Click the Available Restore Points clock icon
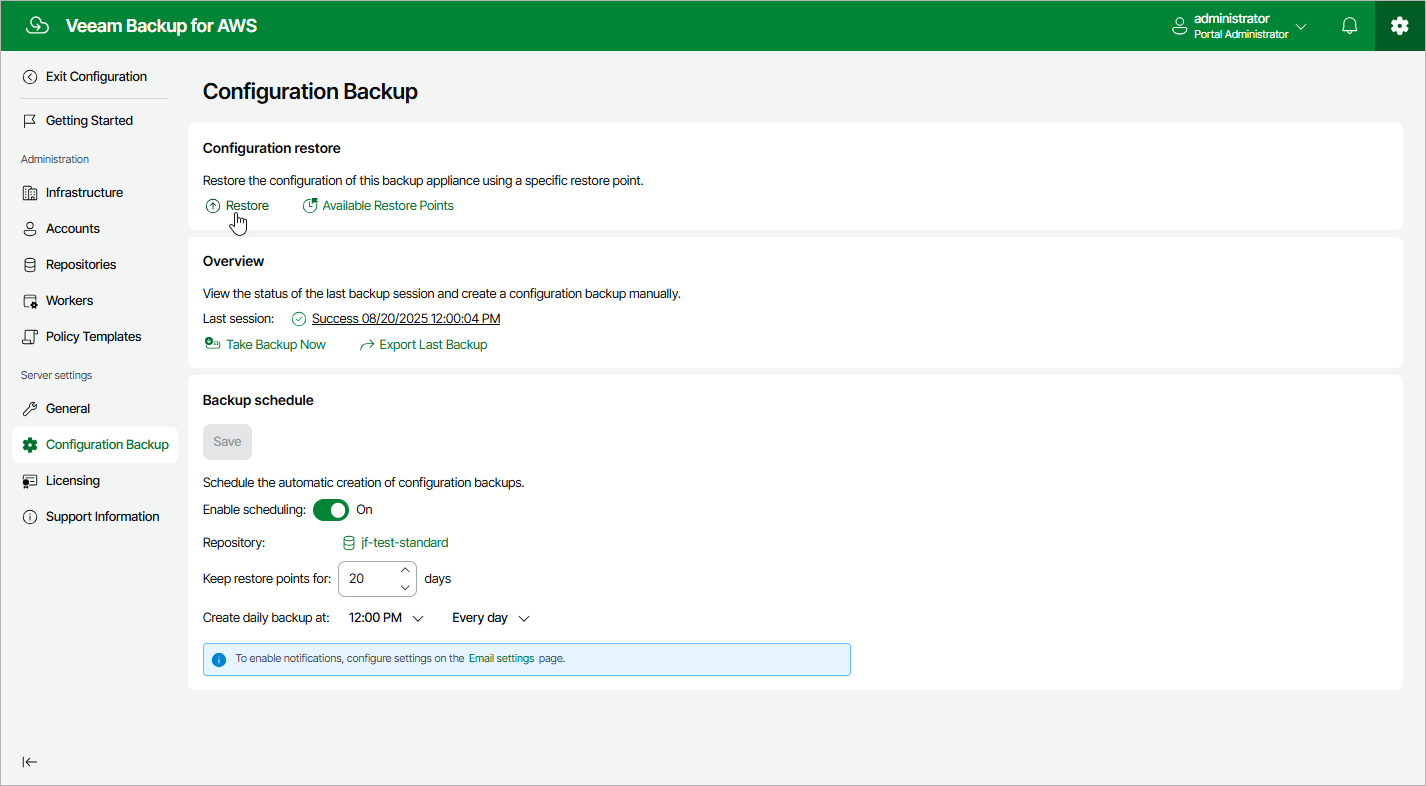The height and width of the screenshot is (786, 1426). pyautogui.click(x=310, y=206)
